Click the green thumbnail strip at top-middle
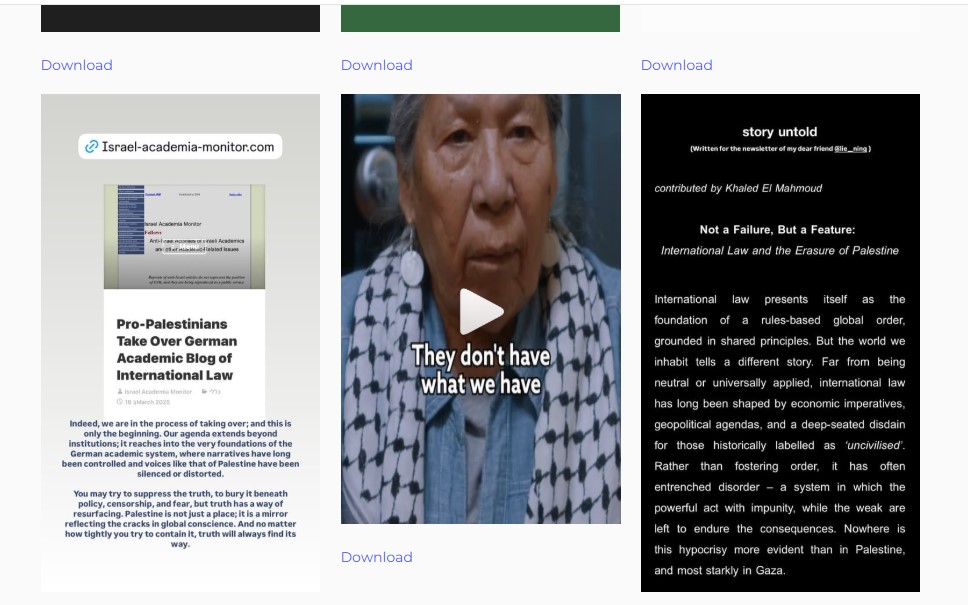 click(480, 18)
